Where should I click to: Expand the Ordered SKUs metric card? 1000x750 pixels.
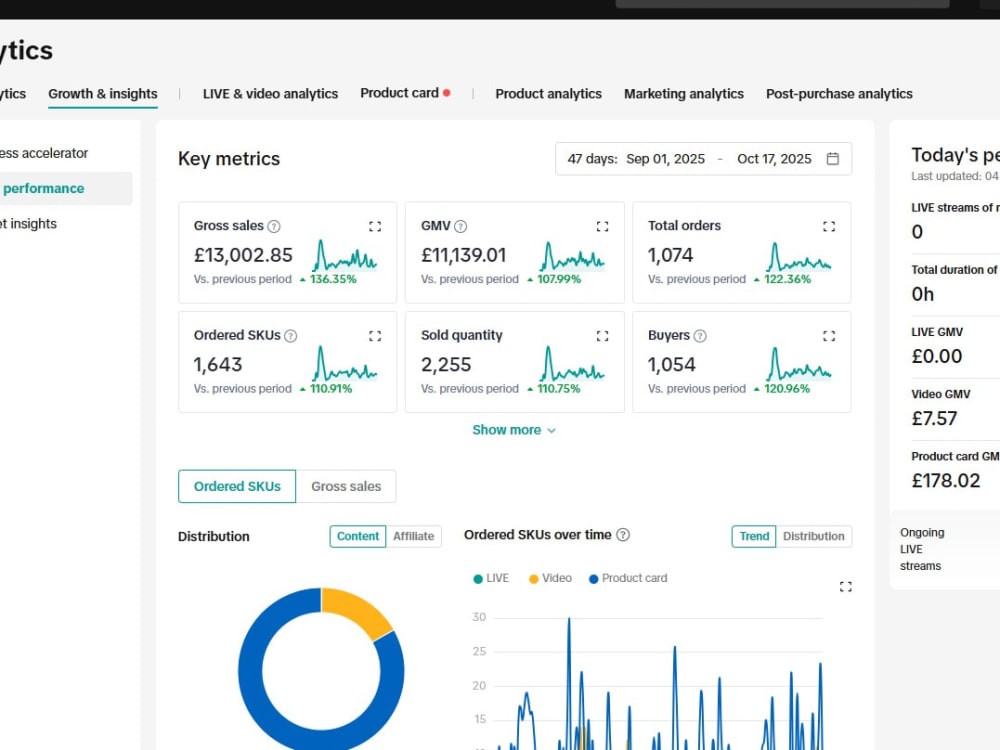pos(375,336)
